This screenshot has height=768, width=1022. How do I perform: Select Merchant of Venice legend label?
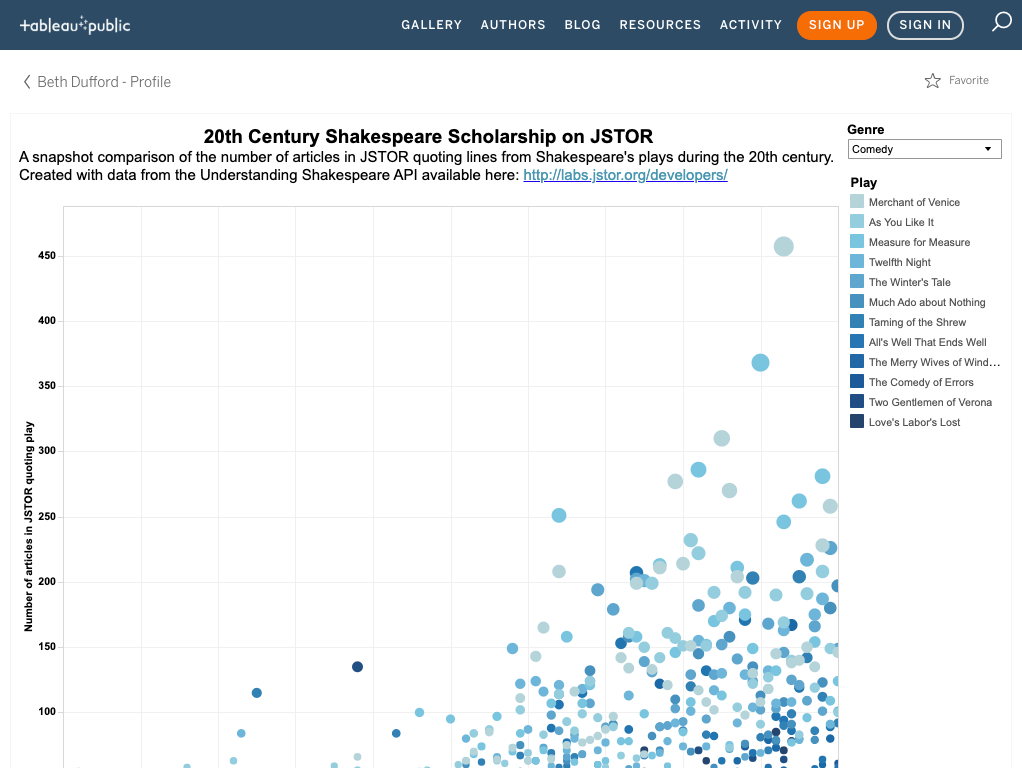pos(914,202)
